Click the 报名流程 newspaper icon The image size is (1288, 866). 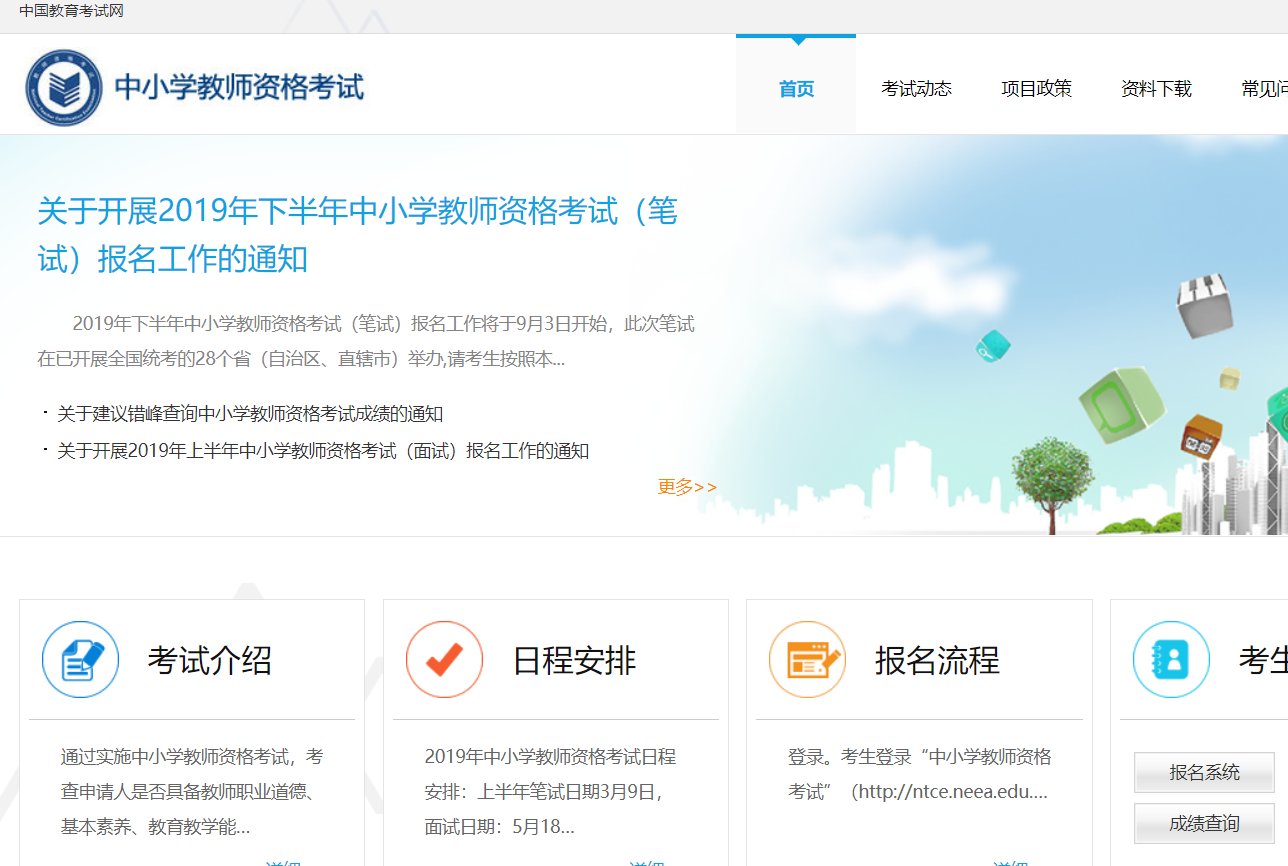808,660
